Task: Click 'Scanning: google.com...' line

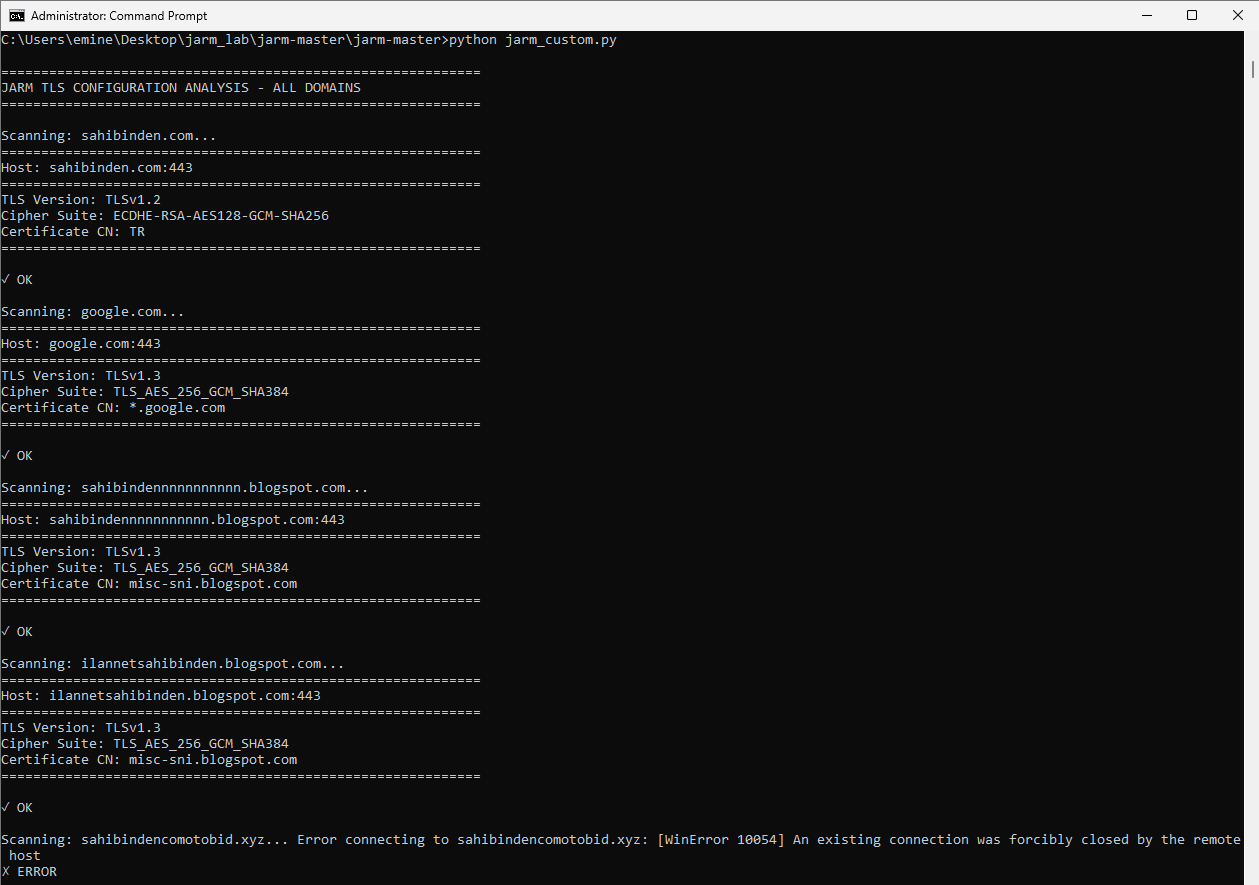Action: pos(93,312)
